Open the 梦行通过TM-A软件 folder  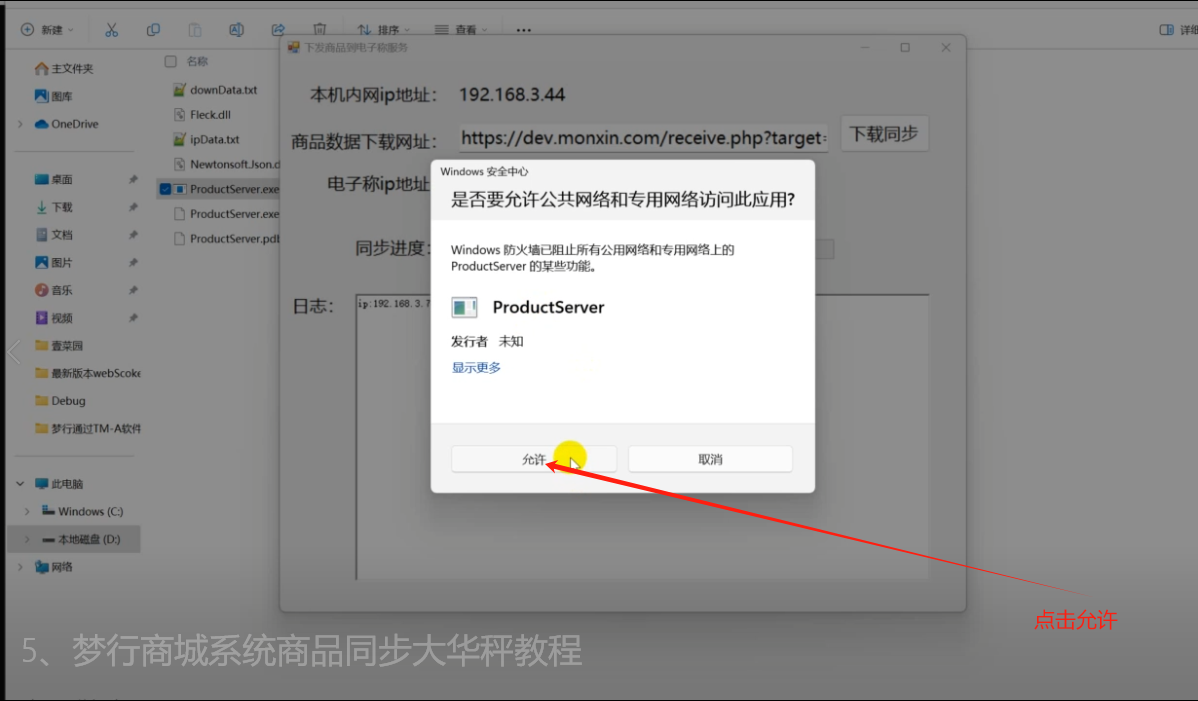pyautogui.click(x=87, y=428)
